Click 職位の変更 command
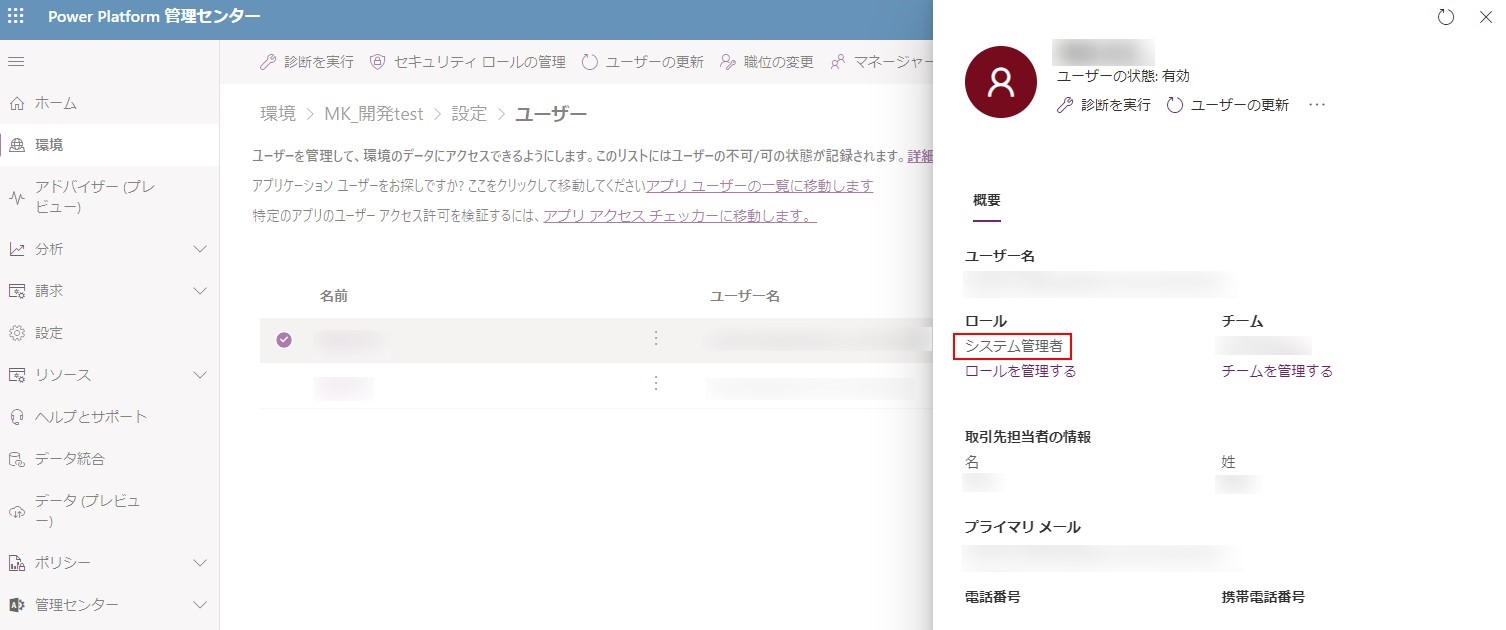Viewport: 1506px width, 630px height. [x=767, y=62]
